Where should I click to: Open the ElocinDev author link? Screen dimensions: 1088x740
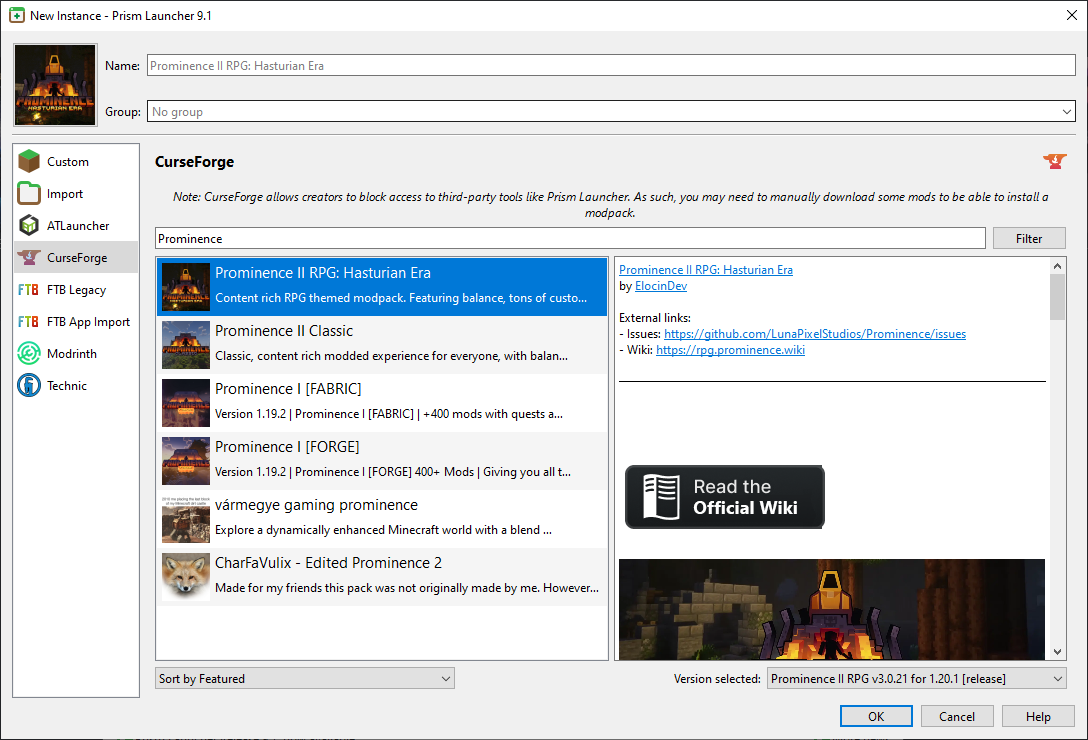660,286
